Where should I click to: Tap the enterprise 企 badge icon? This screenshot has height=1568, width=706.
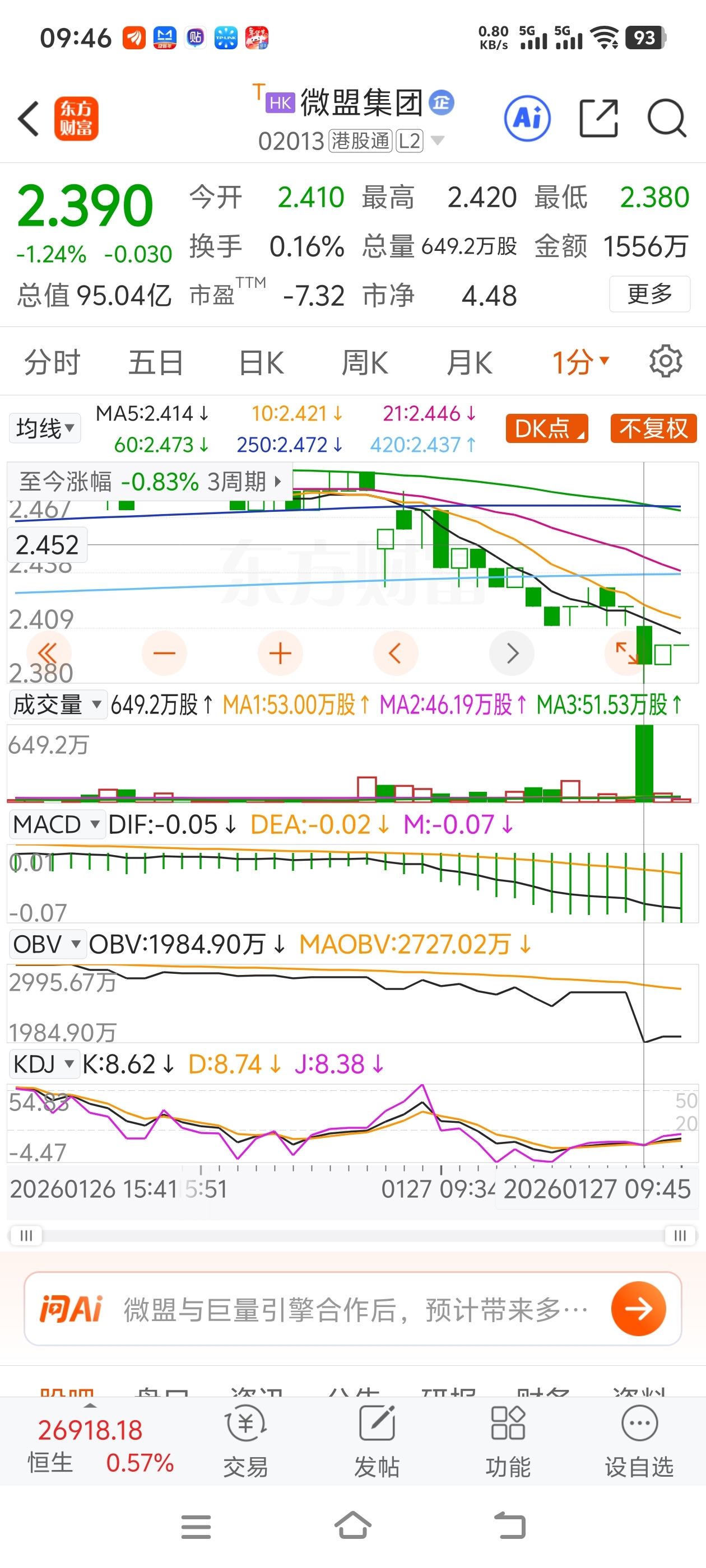[x=442, y=102]
